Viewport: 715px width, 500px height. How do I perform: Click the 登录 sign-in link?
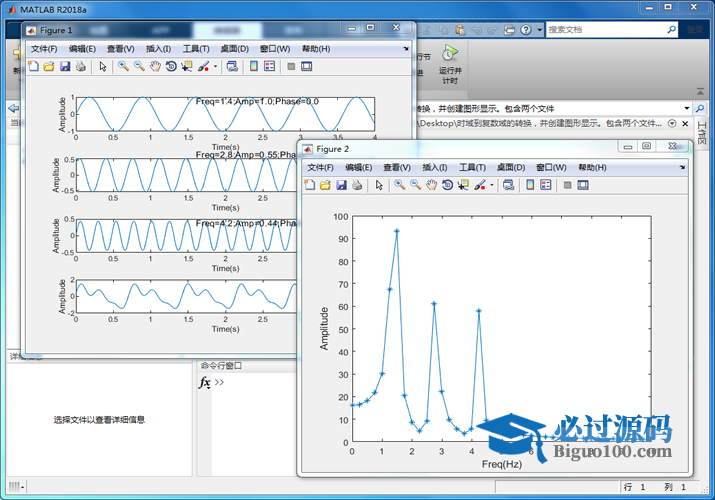693,30
